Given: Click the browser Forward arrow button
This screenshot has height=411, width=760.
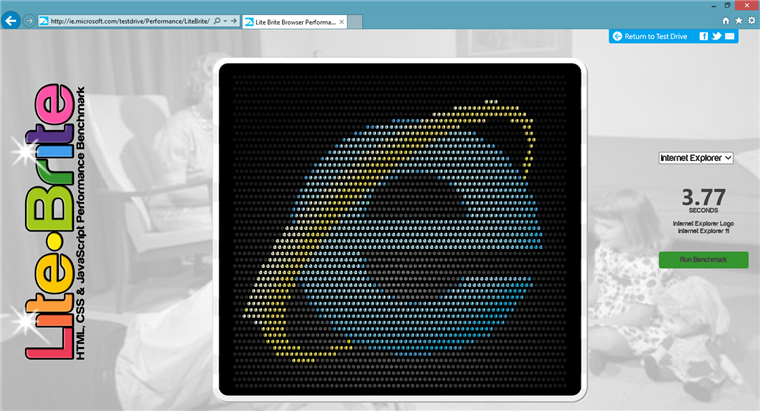Looking at the screenshot, I should coord(29,20).
